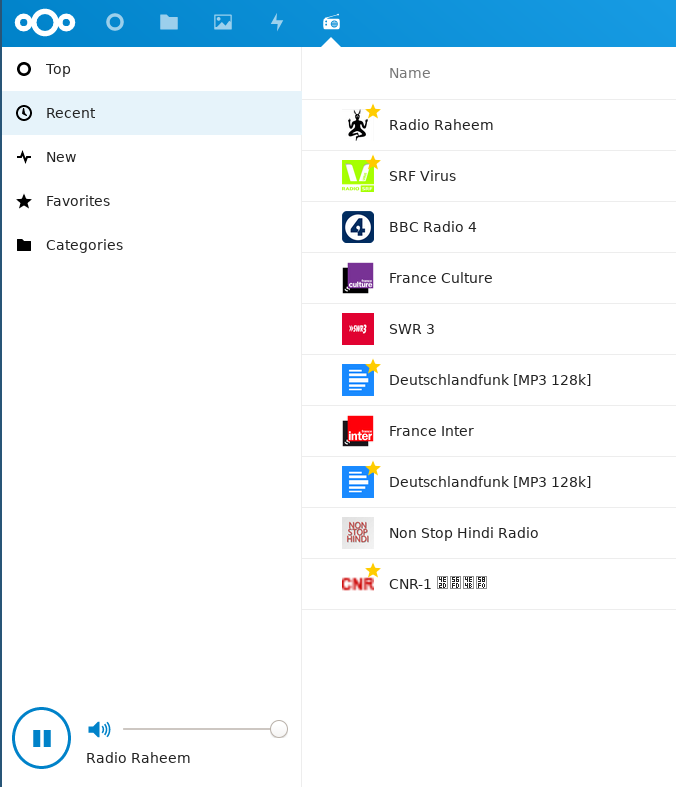Play the France Inter station
The image size is (676, 787).
pyautogui.click(x=431, y=431)
